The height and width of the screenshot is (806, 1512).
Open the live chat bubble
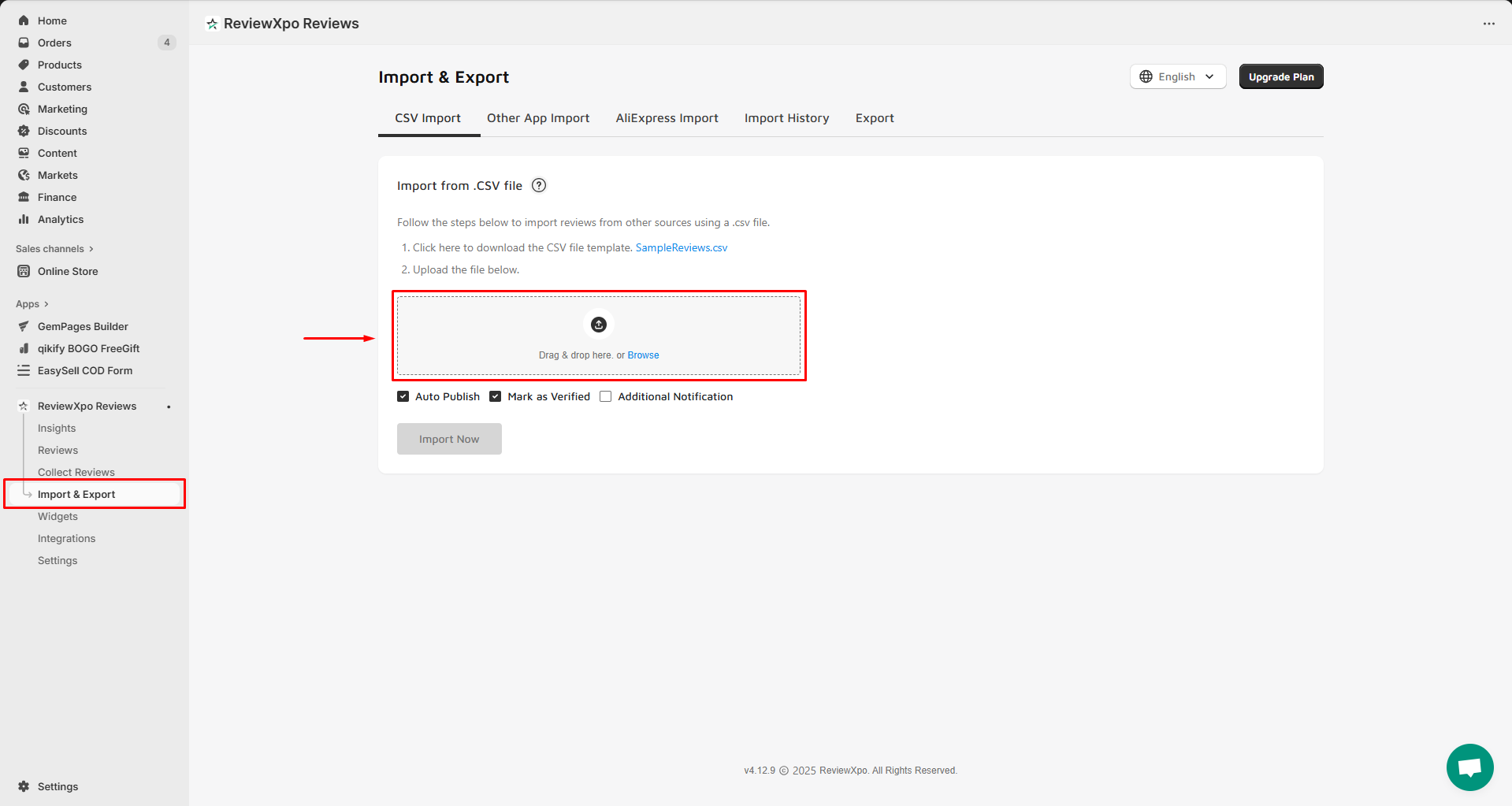[1469, 767]
